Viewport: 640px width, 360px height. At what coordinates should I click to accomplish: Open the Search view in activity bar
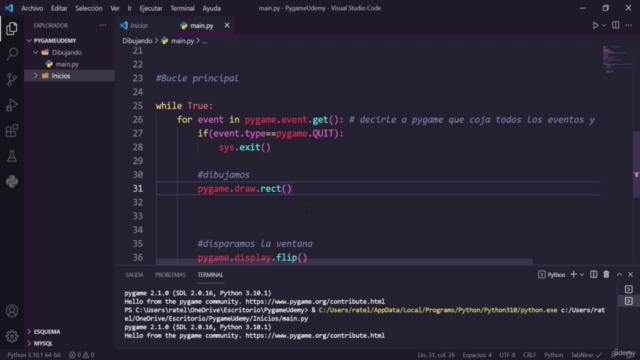pyautogui.click(x=12, y=53)
